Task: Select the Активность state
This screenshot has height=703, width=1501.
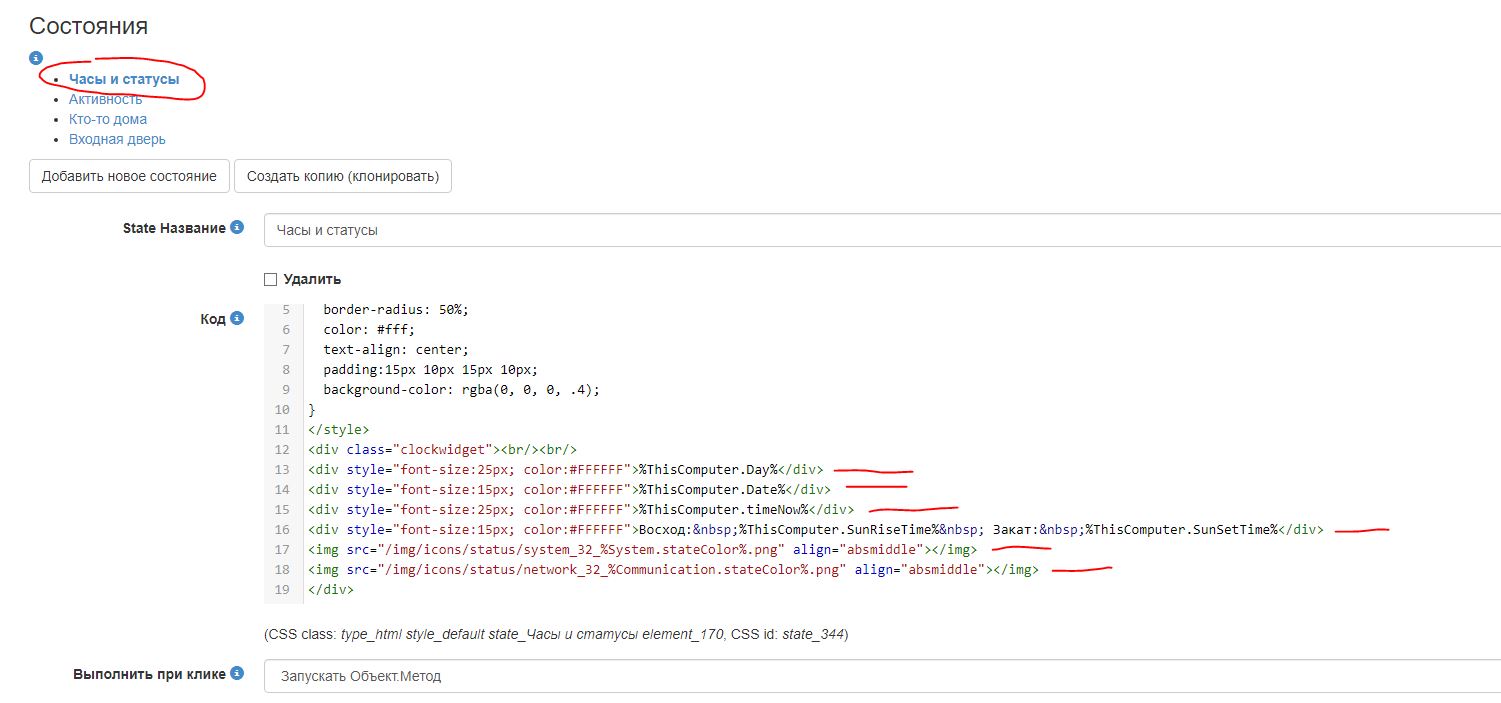Action: coord(105,99)
